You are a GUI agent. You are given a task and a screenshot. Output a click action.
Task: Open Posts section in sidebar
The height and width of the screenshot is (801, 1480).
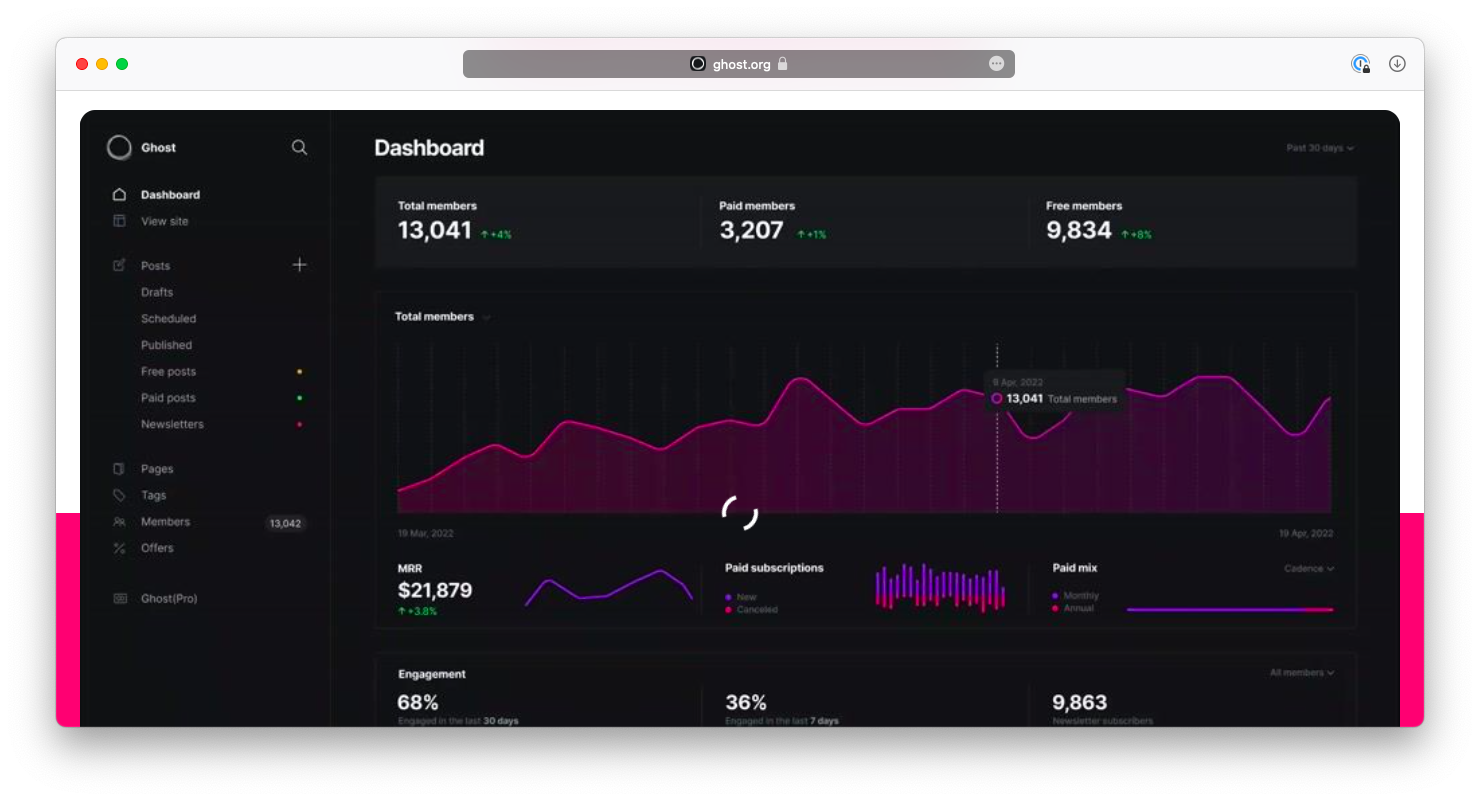click(155, 266)
